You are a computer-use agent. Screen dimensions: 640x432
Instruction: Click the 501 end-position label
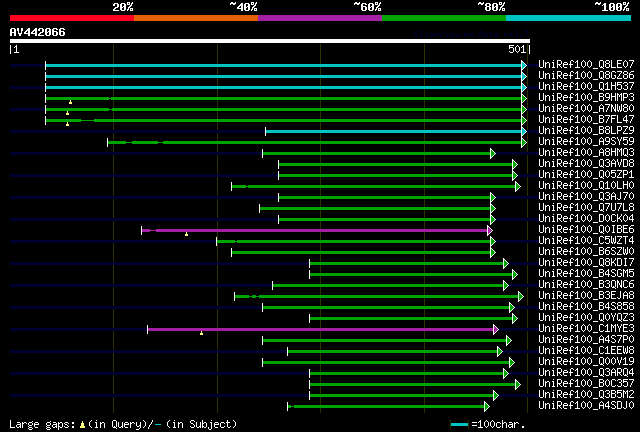click(x=517, y=49)
